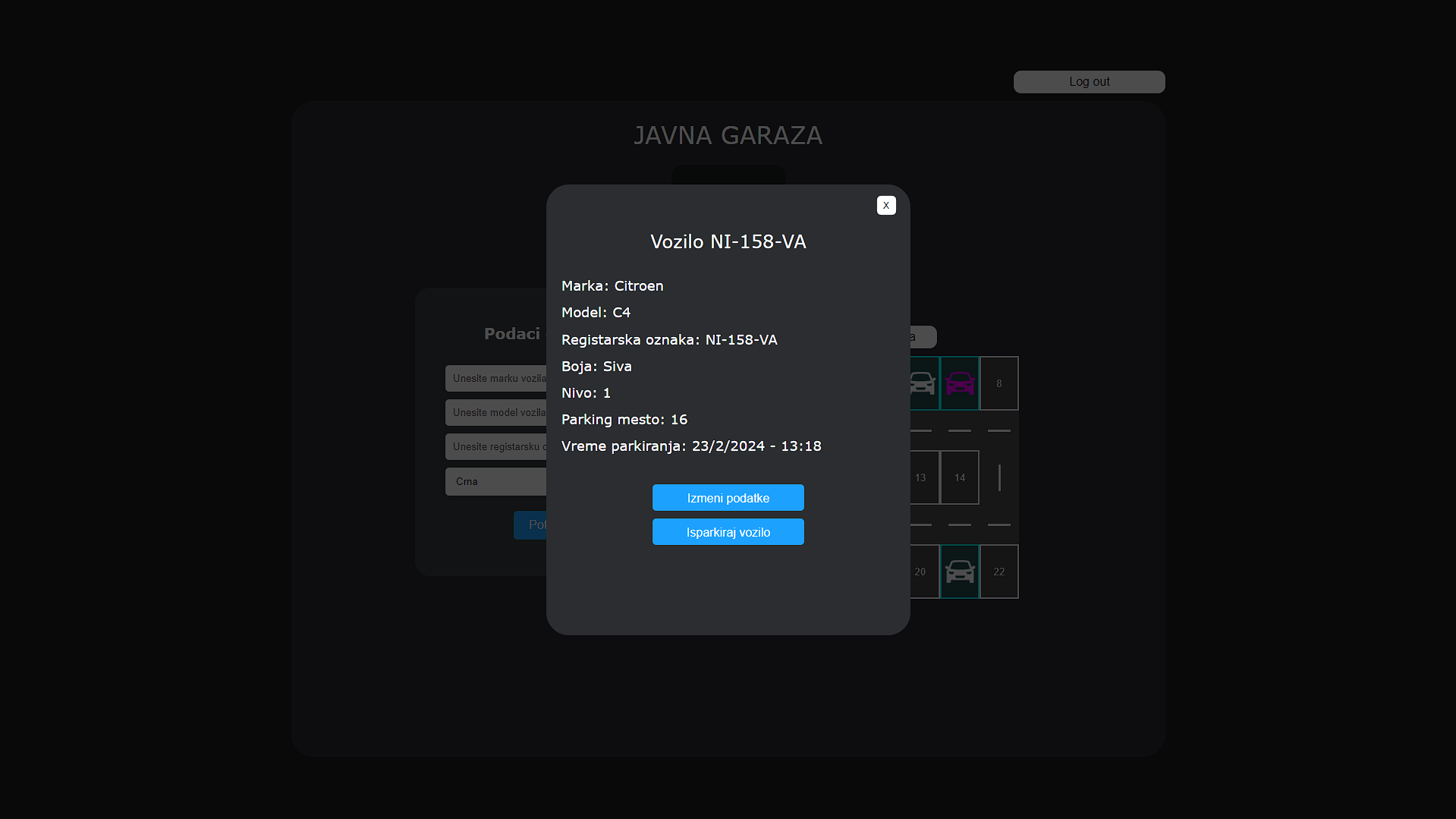Focus the Unesite marku vozila input field

(496, 378)
